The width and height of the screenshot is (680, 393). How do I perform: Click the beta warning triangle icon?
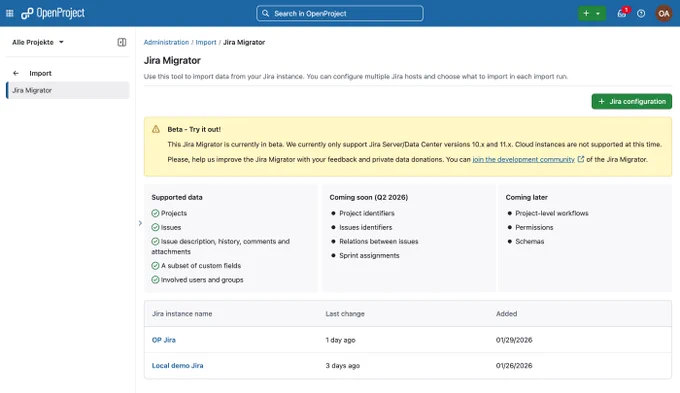point(156,129)
